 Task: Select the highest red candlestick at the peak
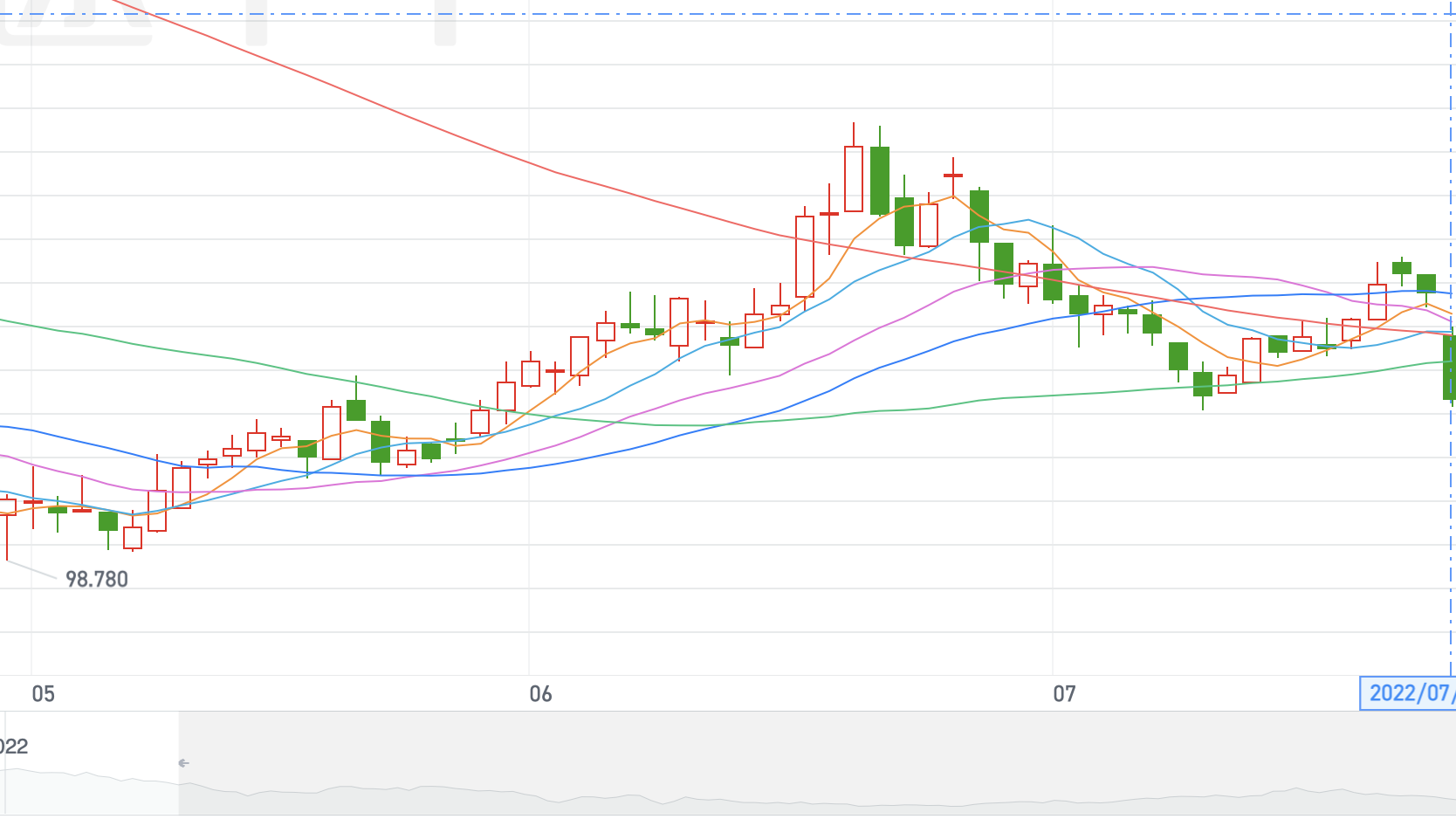tap(854, 178)
